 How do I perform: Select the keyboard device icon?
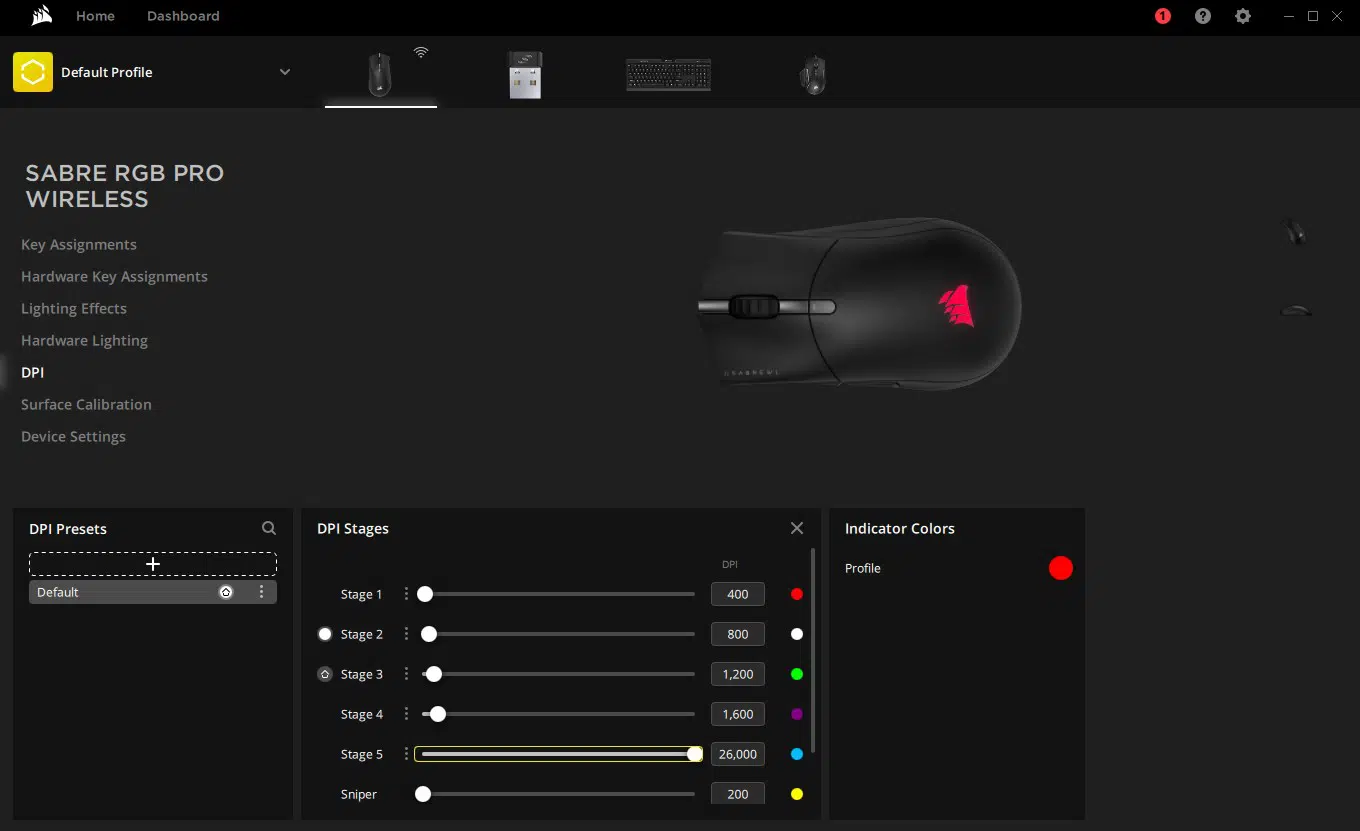[x=668, y=75]
